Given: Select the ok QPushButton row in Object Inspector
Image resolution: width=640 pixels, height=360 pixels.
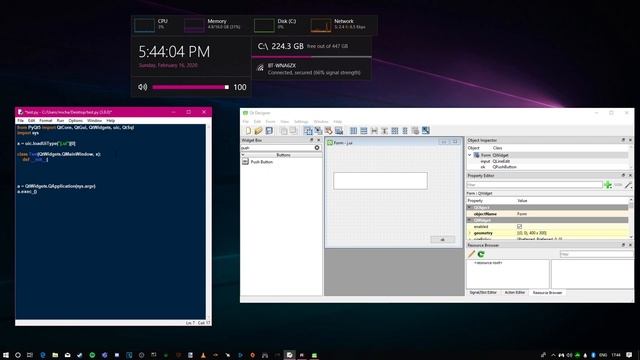Looking at the screenshot, I should (x=547, y=167).
